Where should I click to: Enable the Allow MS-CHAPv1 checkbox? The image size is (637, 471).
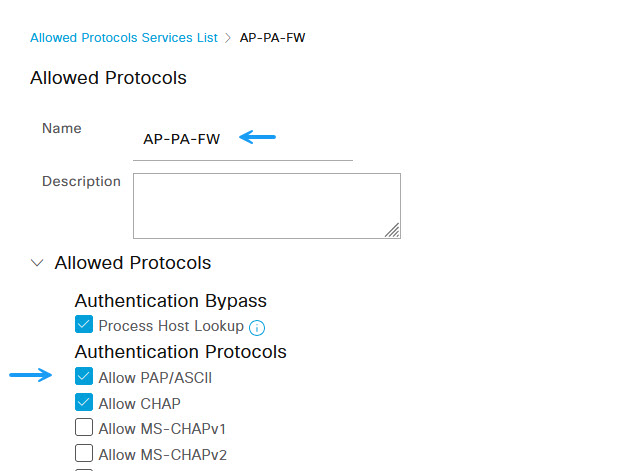tap(84, 428)
